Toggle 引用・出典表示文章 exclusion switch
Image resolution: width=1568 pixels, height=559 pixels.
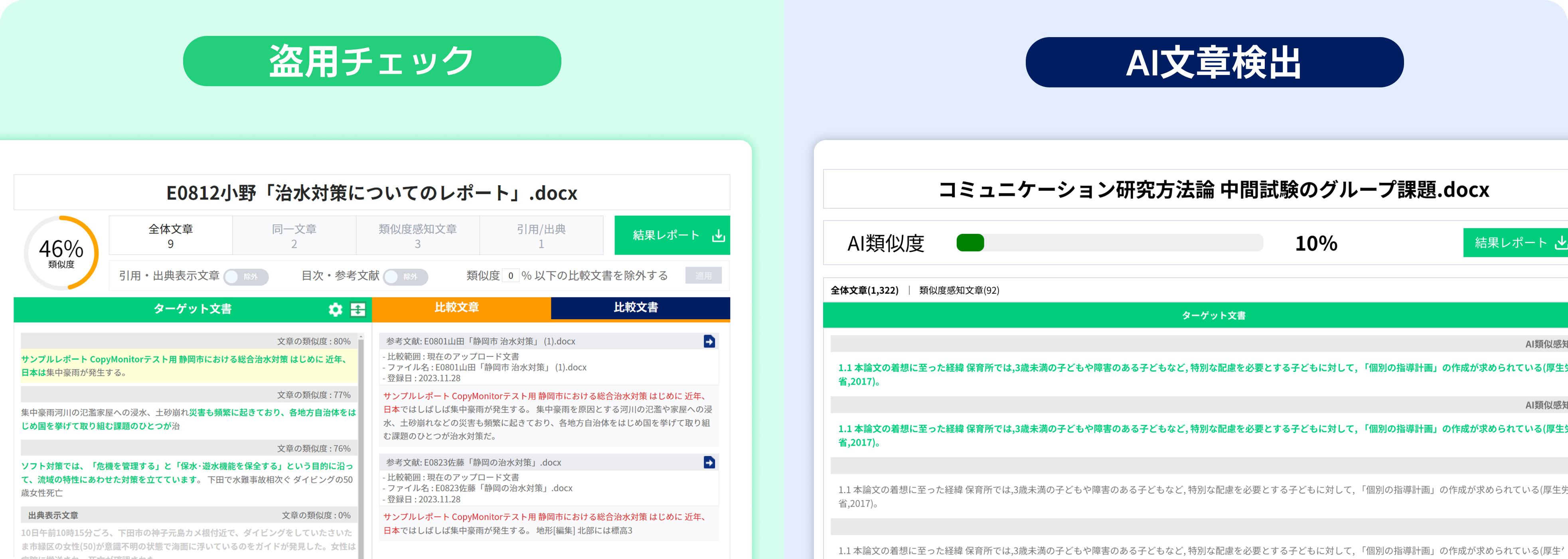pos(246,277)
